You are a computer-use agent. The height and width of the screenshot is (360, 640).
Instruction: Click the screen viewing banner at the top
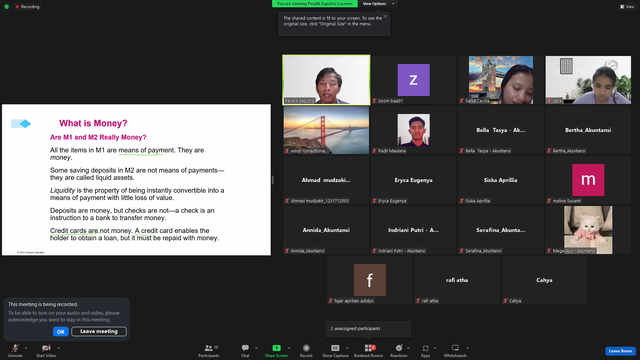point(315,4)
